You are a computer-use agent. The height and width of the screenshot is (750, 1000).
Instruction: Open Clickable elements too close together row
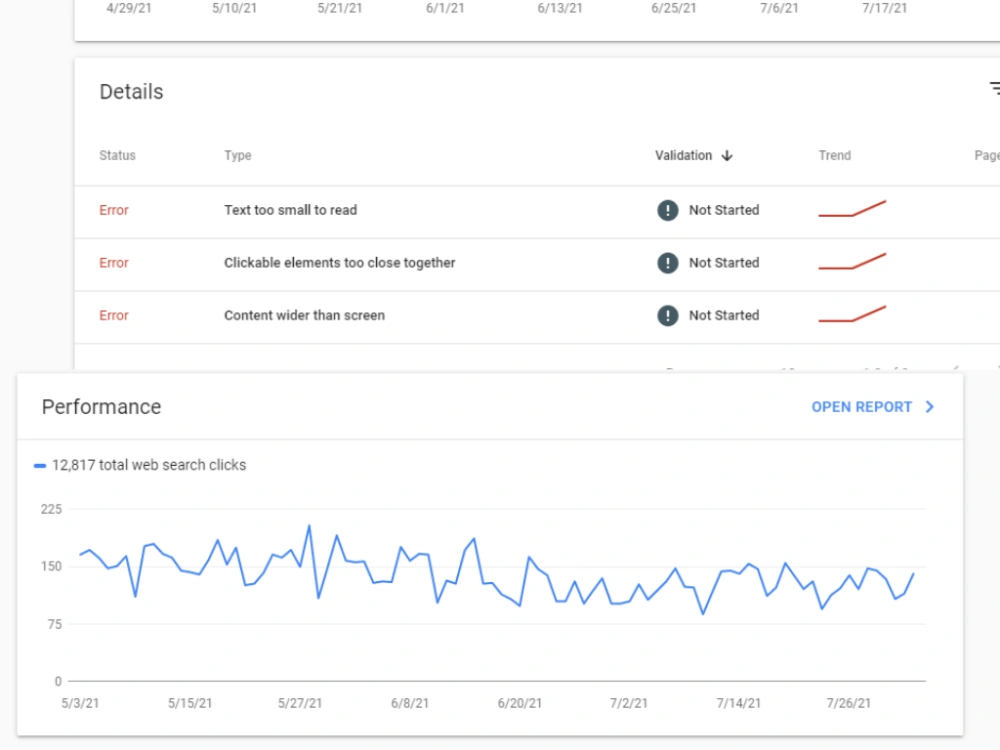(x=537, y=265)
